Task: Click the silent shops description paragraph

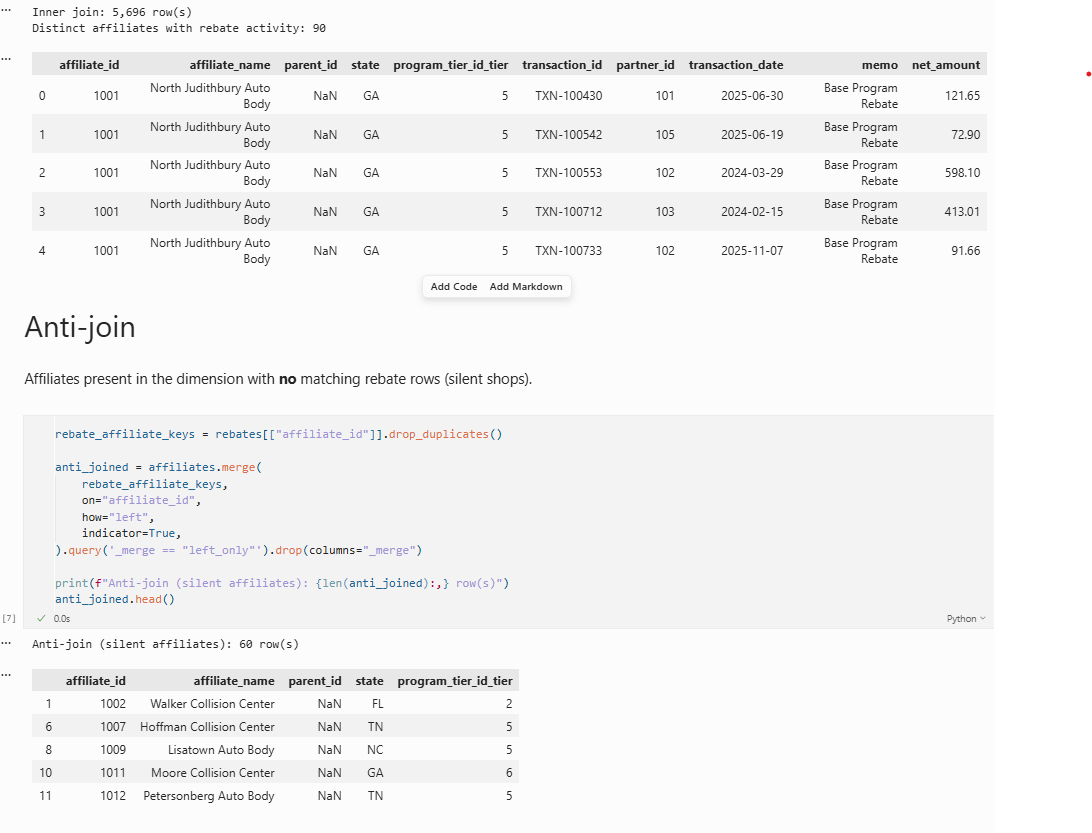Action: pos(278,380)
